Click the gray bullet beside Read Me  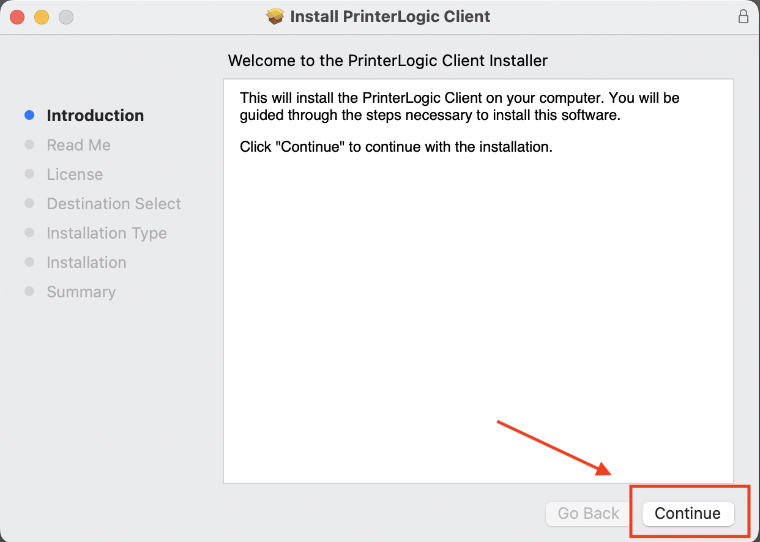[x=30, y=145]
